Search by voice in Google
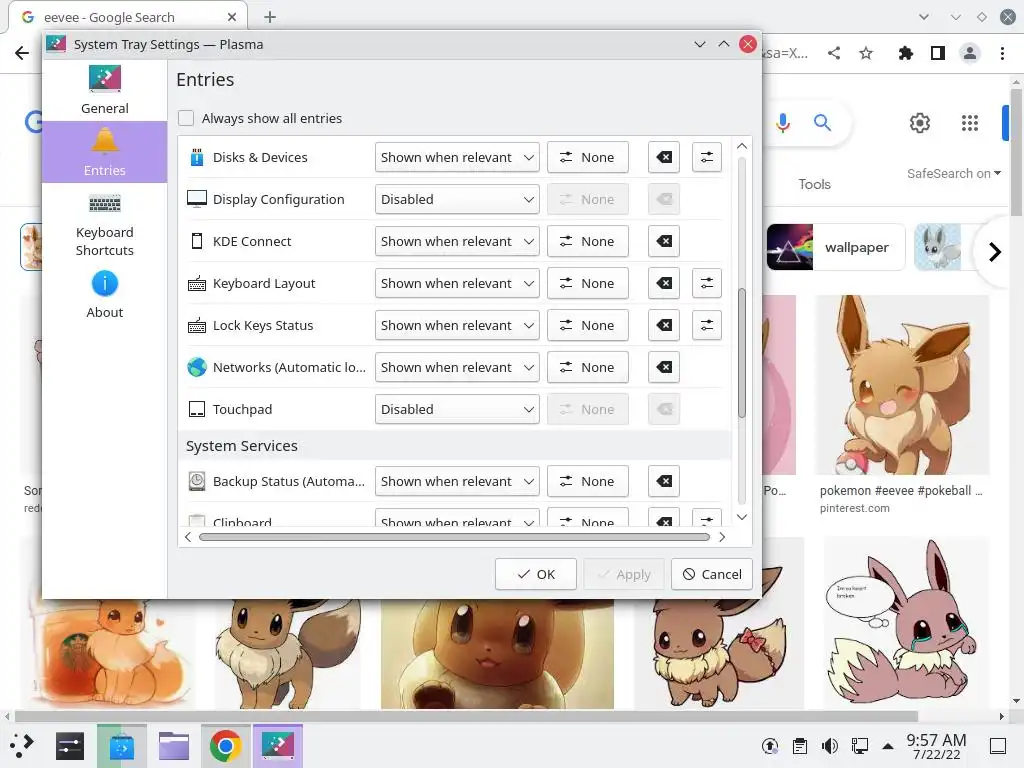The image size is (1024, 768). click(783, 122)
